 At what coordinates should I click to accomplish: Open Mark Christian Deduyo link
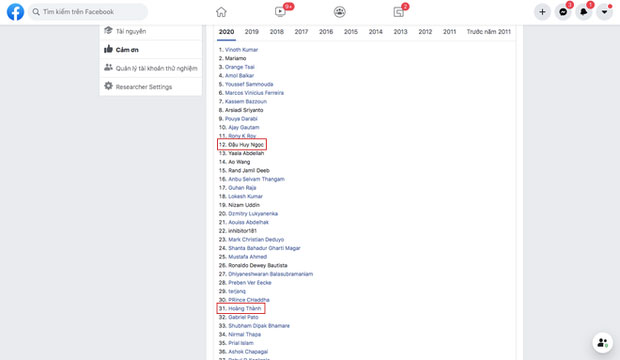click(256, 240)
